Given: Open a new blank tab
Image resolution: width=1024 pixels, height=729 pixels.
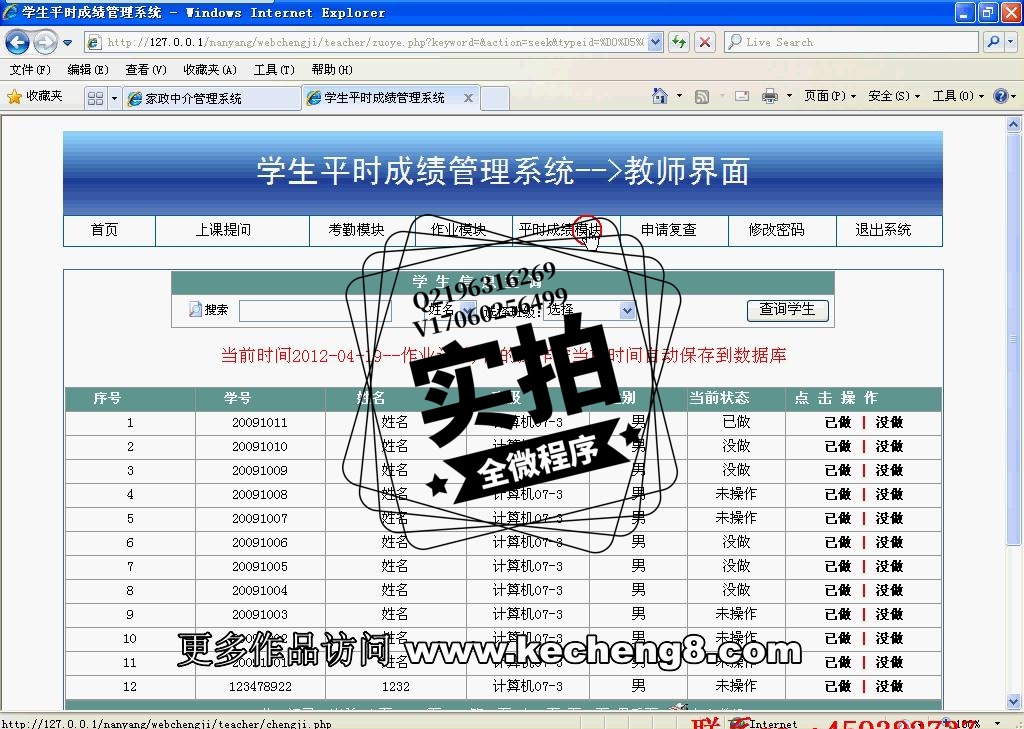Looking at the screenshot, I should tap(495, 98).
